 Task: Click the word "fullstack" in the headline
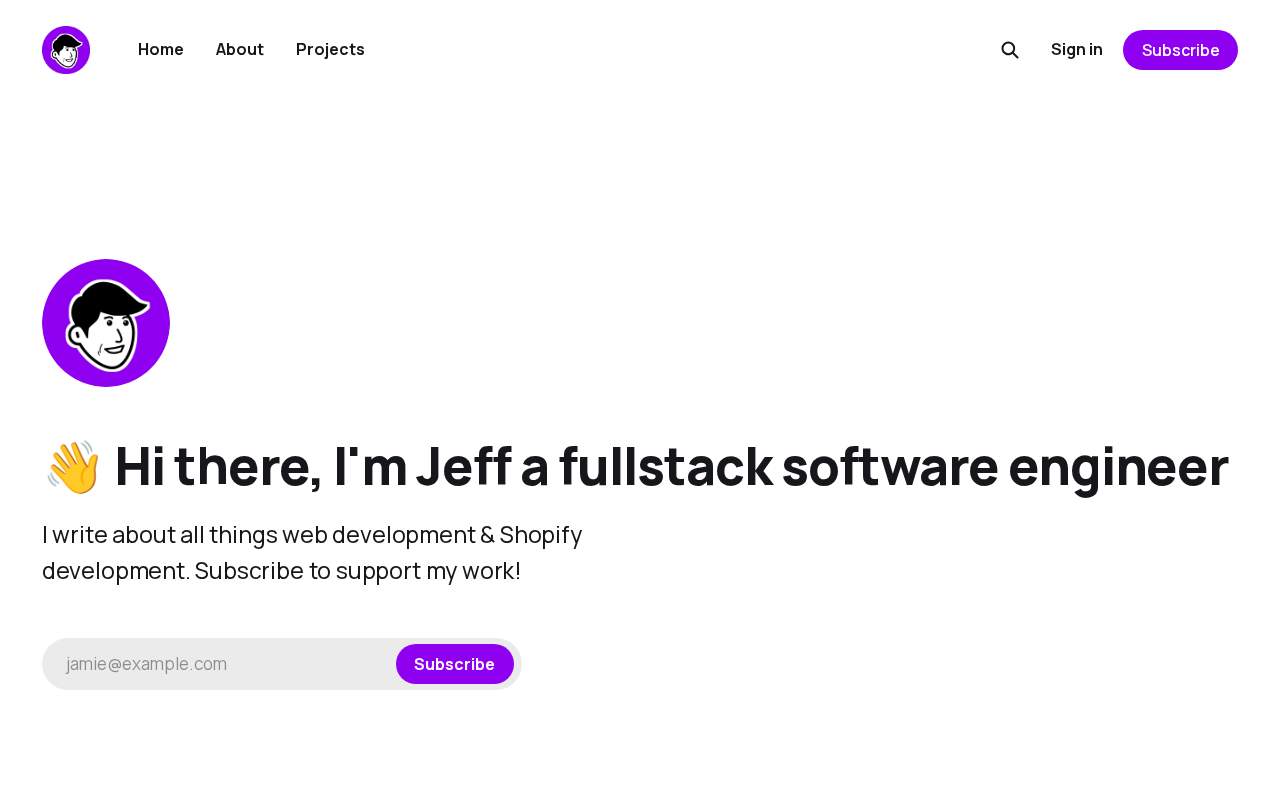pos(665,467)
